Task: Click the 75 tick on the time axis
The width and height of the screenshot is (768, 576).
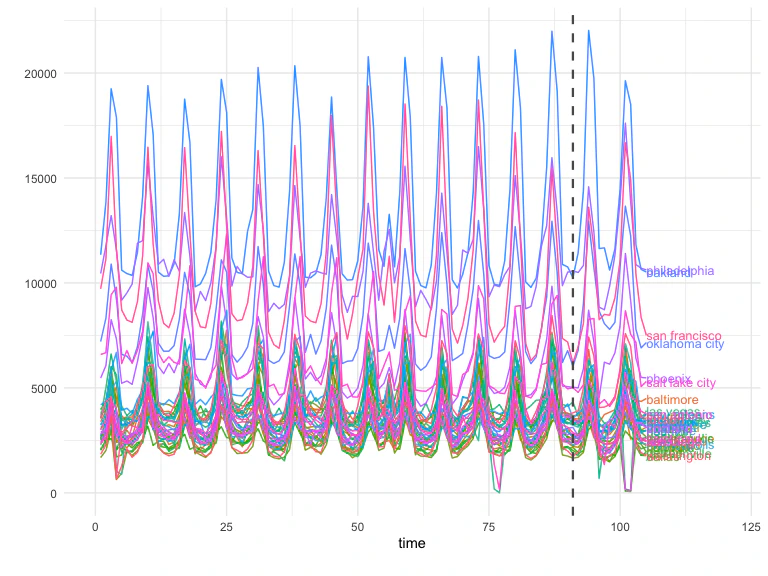Action: coord(489,527)
